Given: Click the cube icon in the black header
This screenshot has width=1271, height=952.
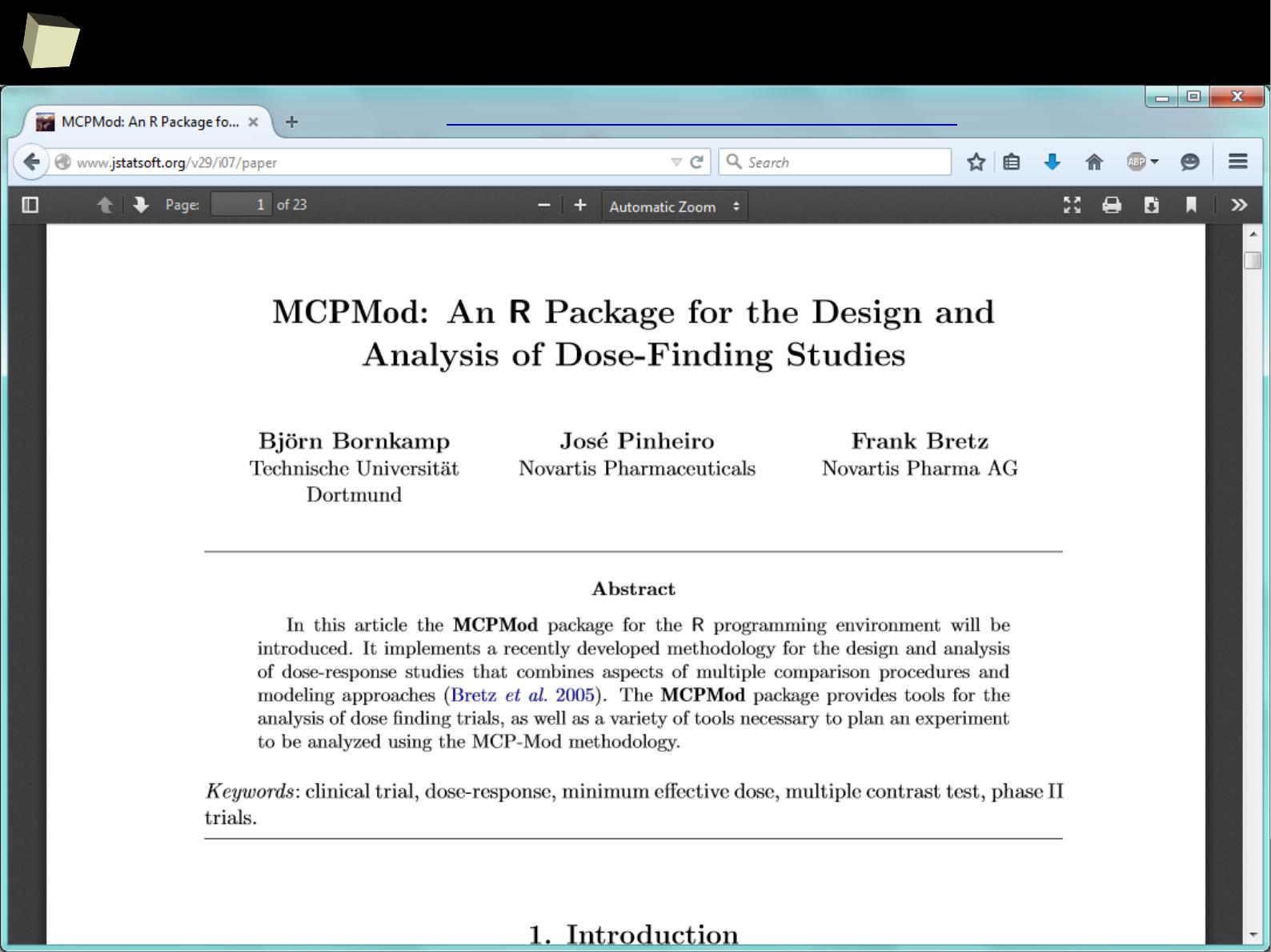Looking at the screenshot, I should coord(50,42).
